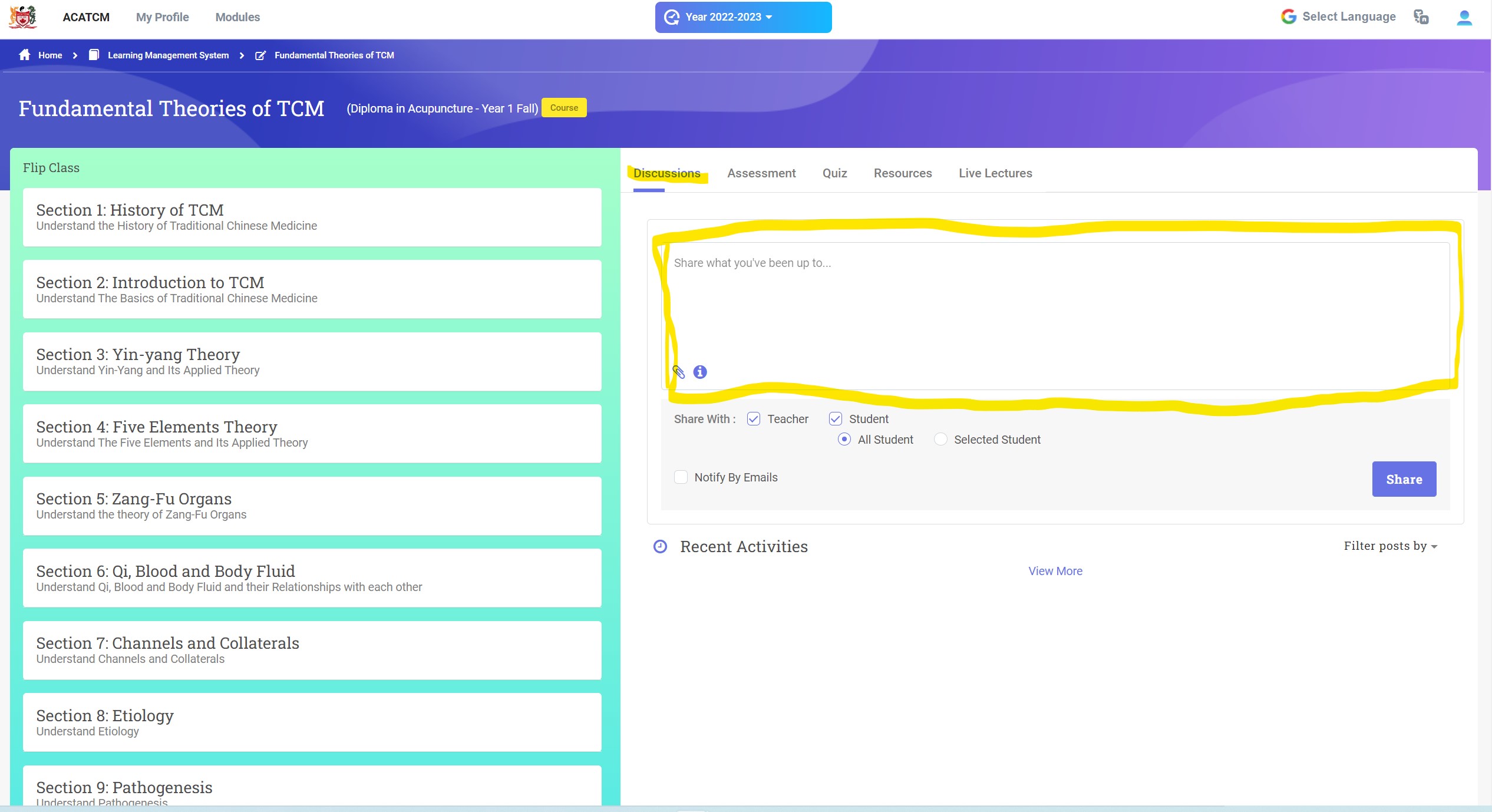Image resolution: width=1492 pixels, height=812 pixels.
Task: Click the ACATCM brand link
Action: pyautogui.click(x=86, y=17)
